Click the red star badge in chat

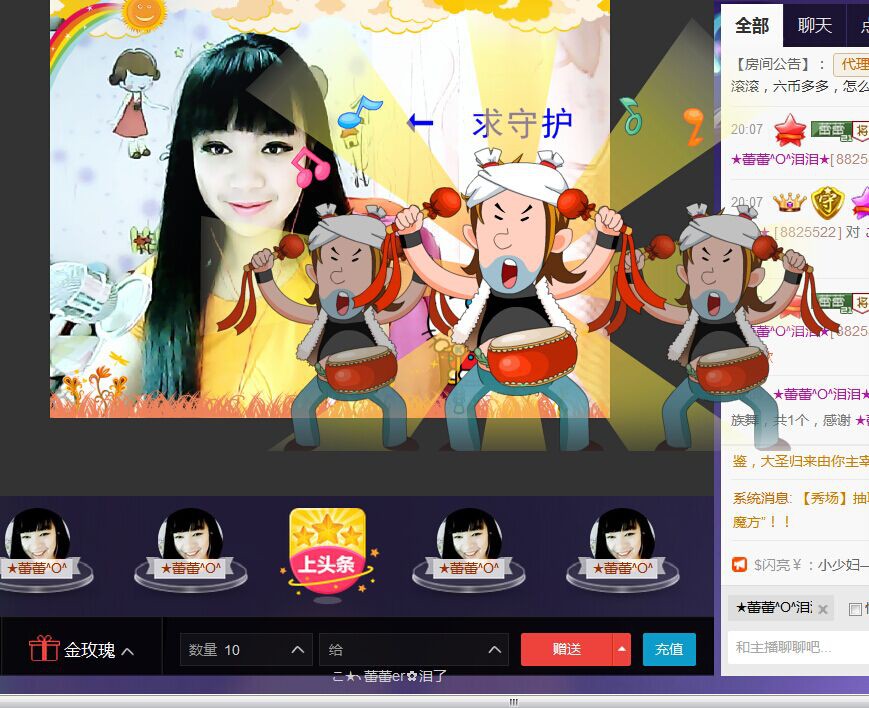click(790, 129)
